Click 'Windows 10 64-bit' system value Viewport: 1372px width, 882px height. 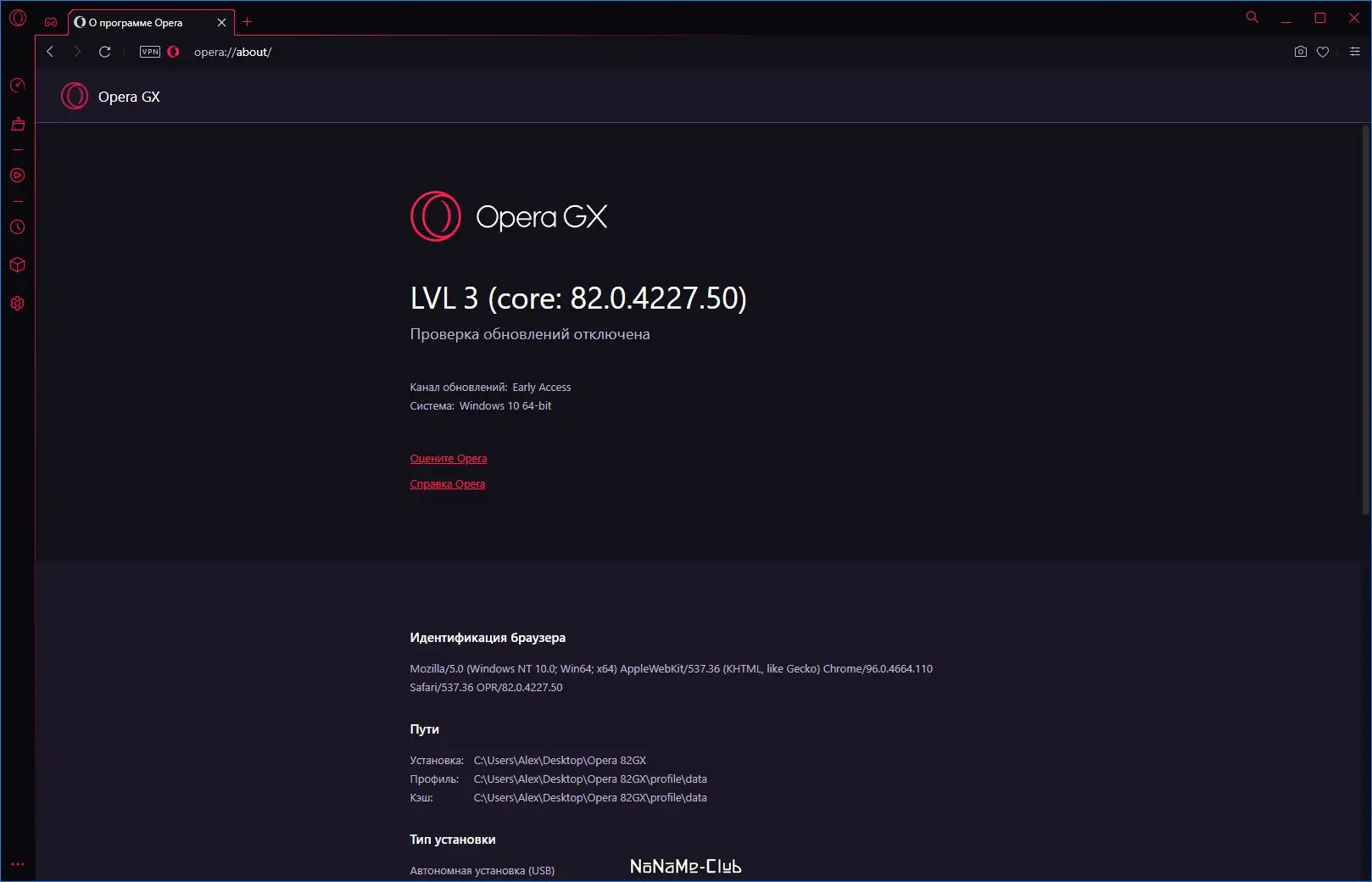click(505, 406)
